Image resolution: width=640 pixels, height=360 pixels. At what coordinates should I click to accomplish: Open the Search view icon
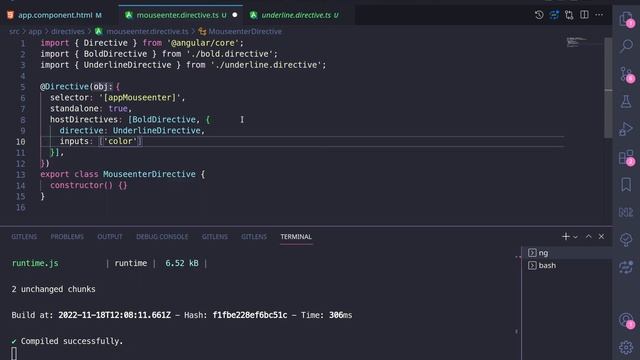click(626, 46)
